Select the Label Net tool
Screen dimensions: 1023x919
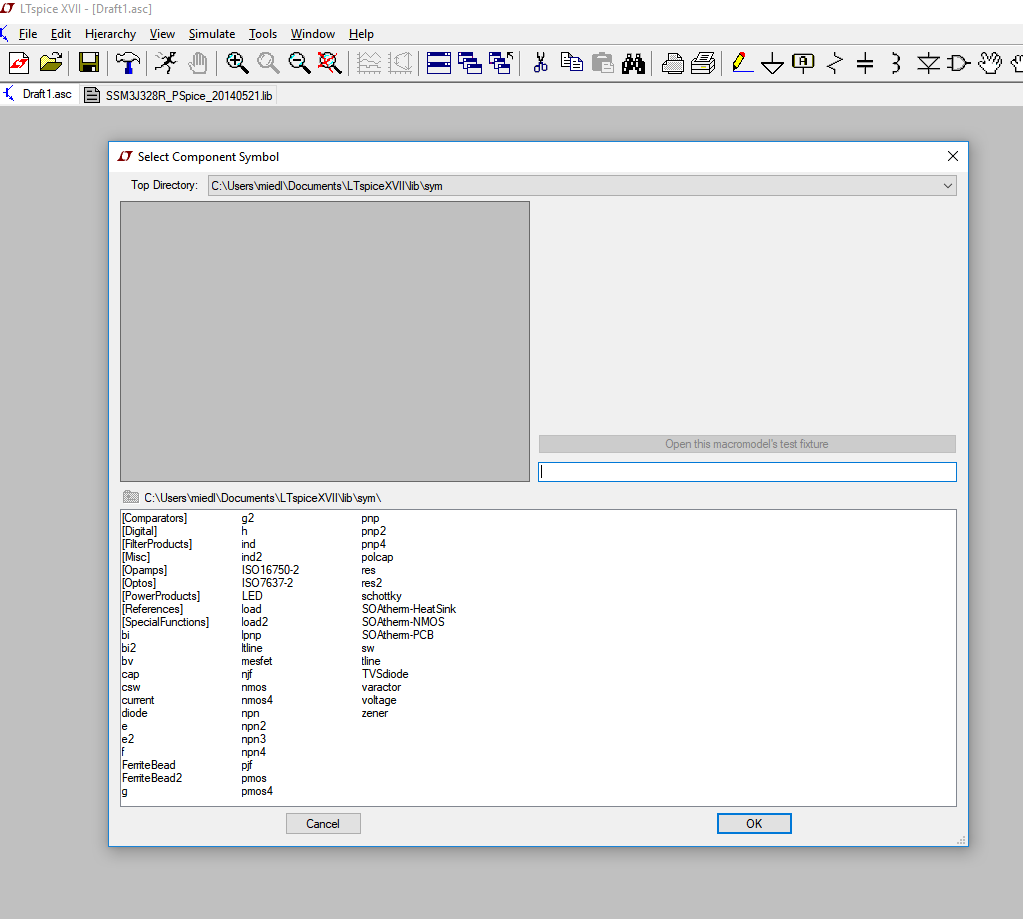[803, 63]
